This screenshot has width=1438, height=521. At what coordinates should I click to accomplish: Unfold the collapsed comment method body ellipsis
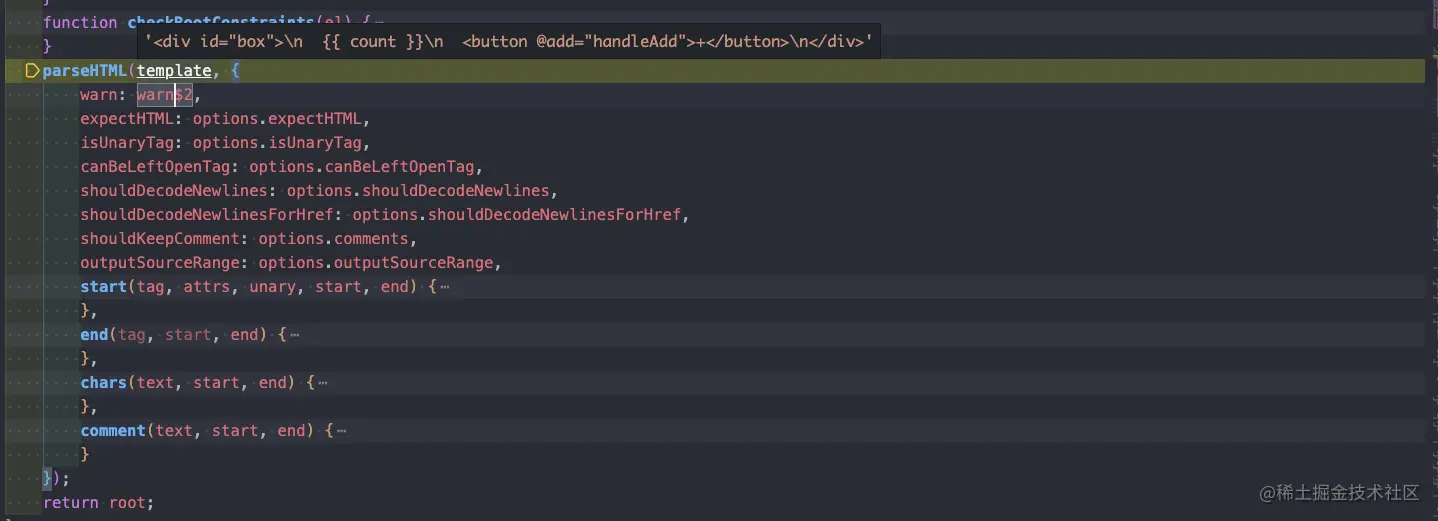341,431
